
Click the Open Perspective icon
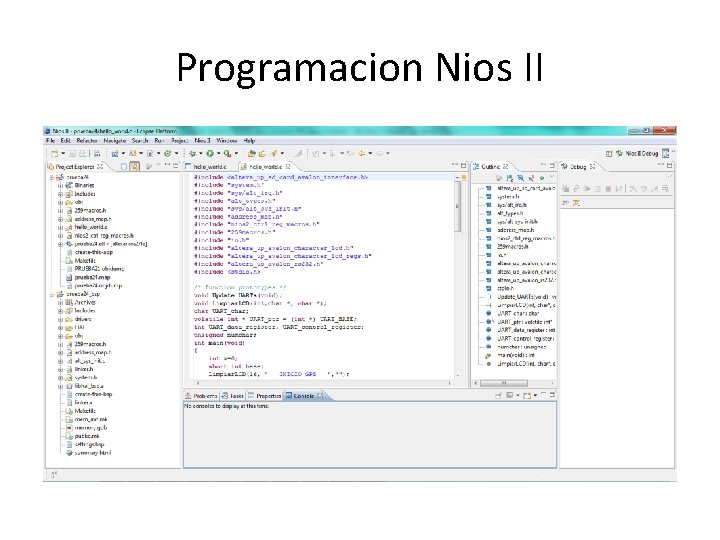pyautogui.click(x=609, y=153)
